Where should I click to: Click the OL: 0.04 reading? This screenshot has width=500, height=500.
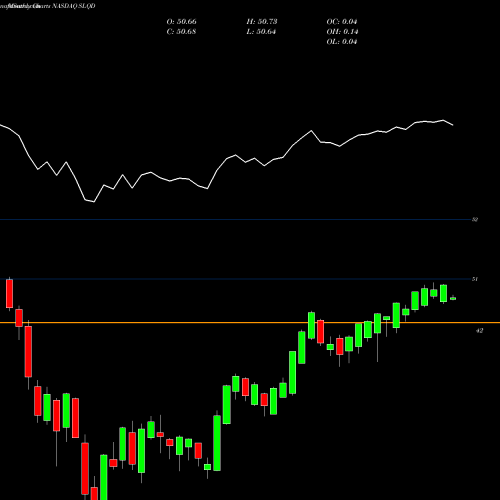coord(342,42)
